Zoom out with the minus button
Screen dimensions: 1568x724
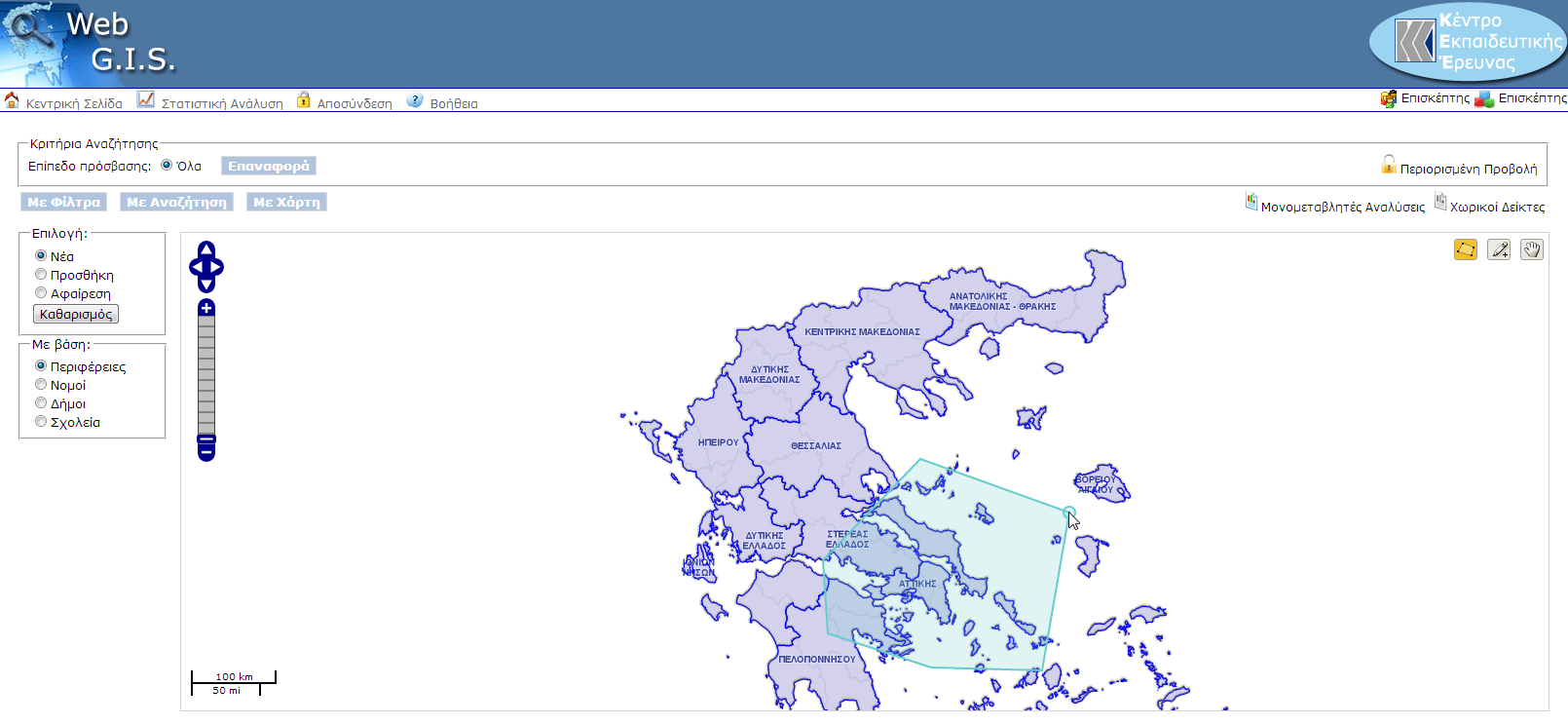206,452
